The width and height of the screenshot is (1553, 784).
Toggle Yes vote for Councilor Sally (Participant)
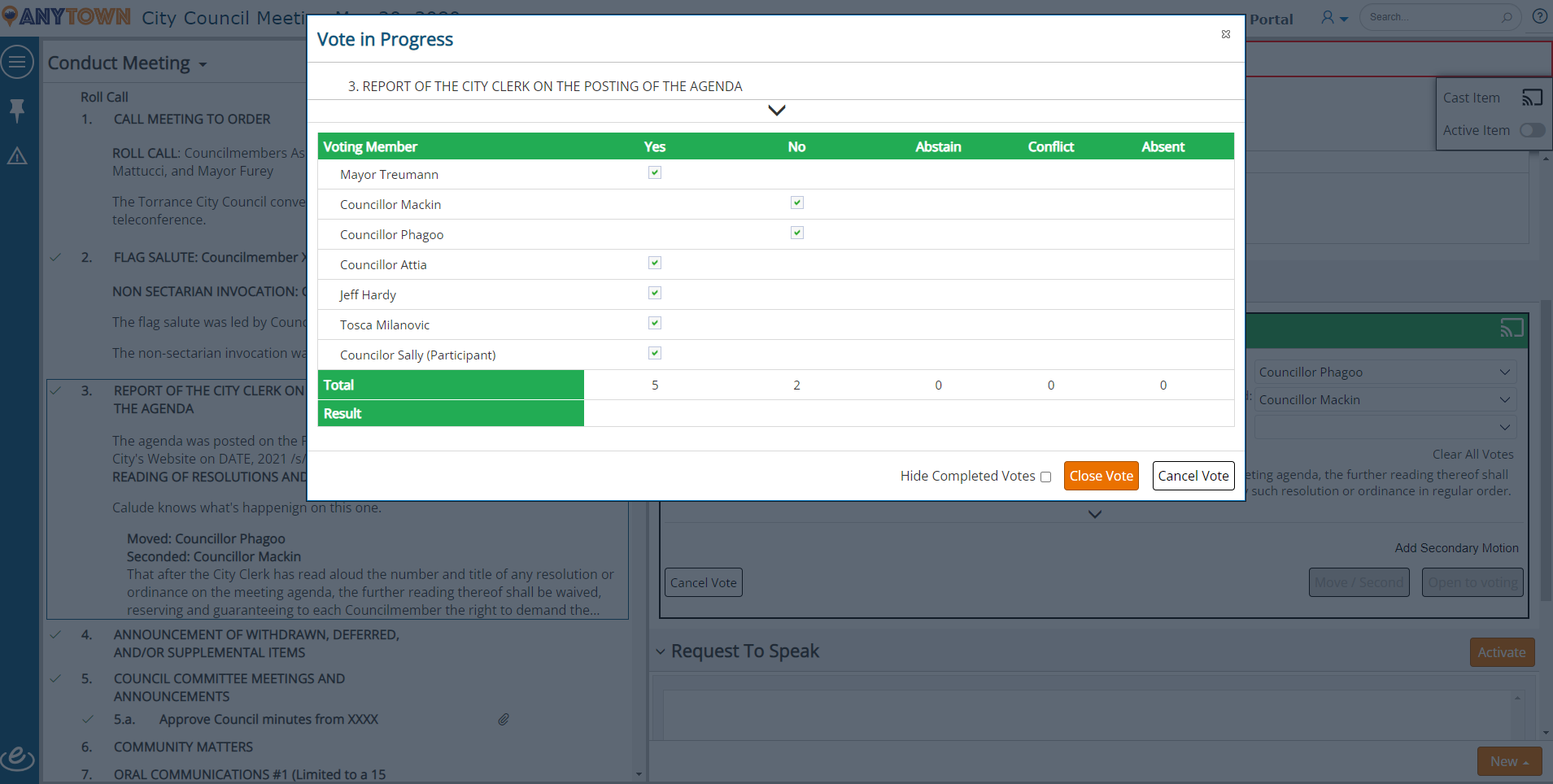coord(655,353)
